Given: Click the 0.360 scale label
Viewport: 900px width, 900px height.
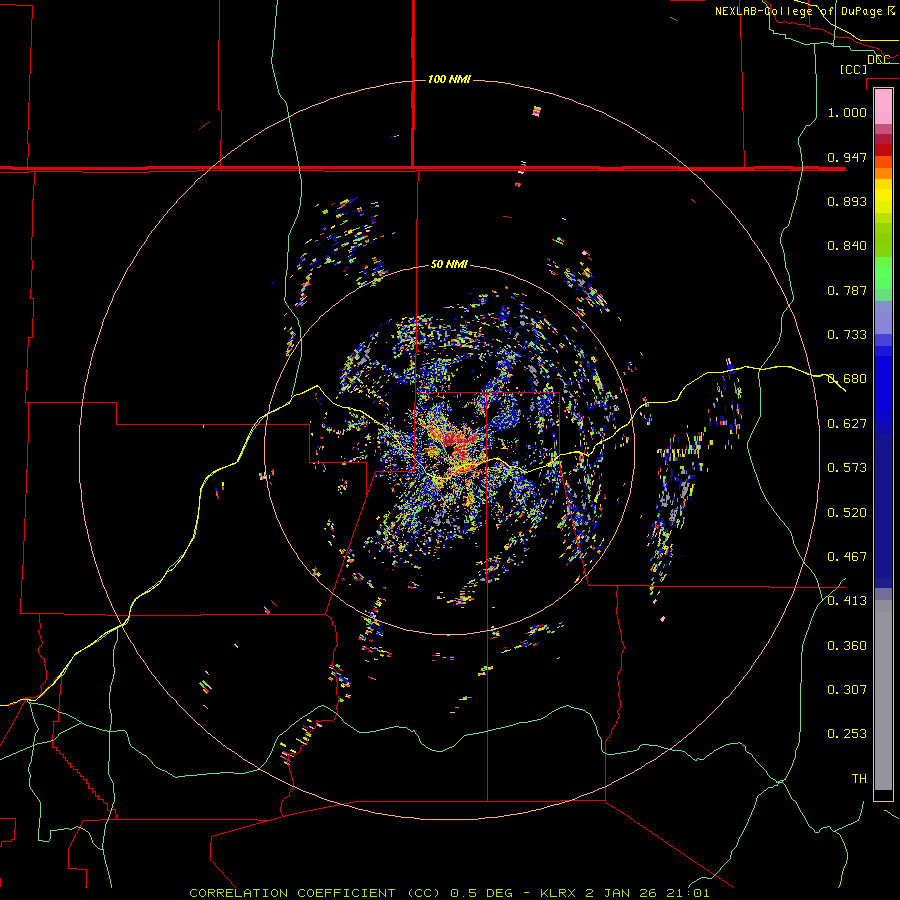Looking at the screenshot, I should tap(847, 646).
